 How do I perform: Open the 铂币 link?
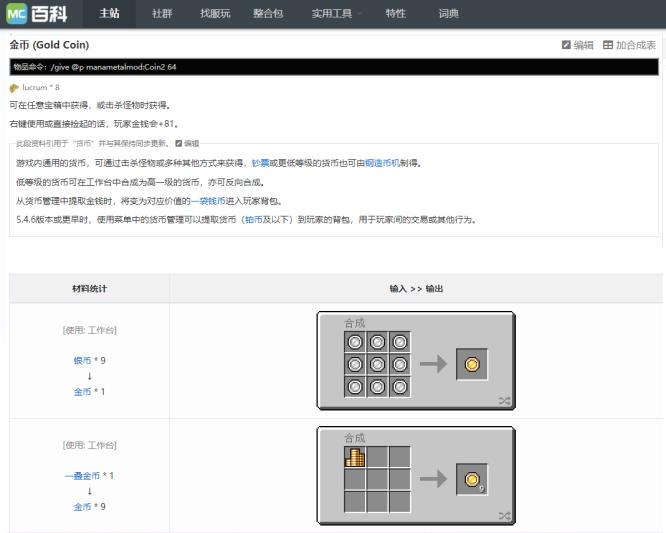pyautogui.click(x=254, y=220)
